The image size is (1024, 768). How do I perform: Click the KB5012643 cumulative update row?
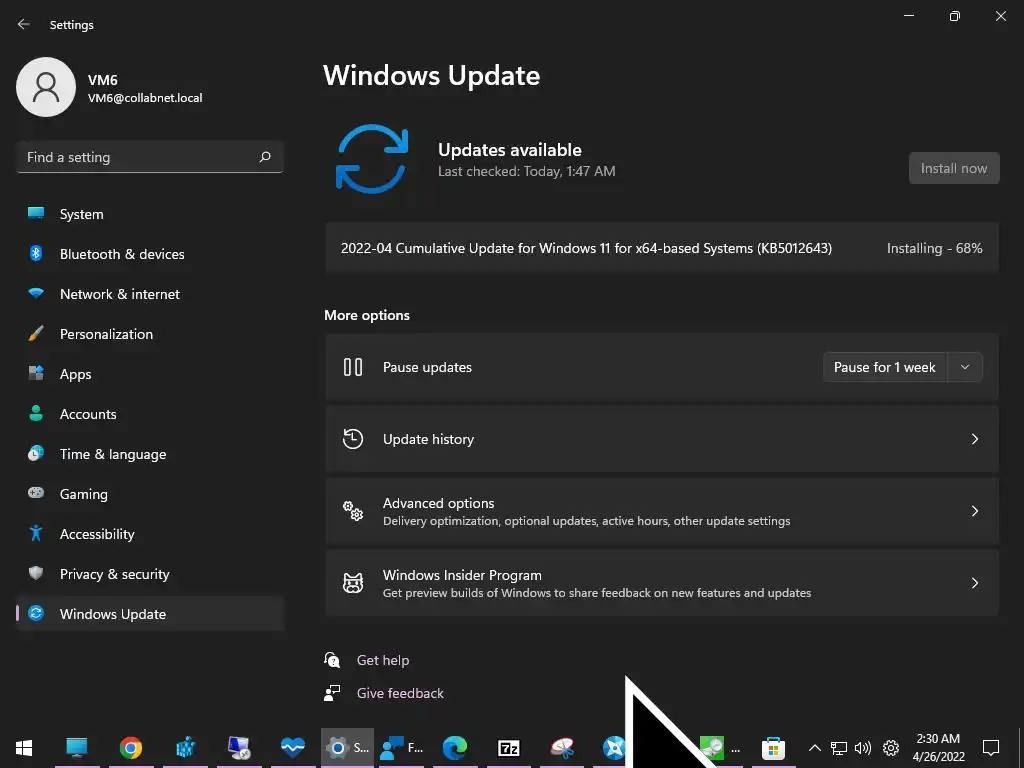[x=662, y=248]
